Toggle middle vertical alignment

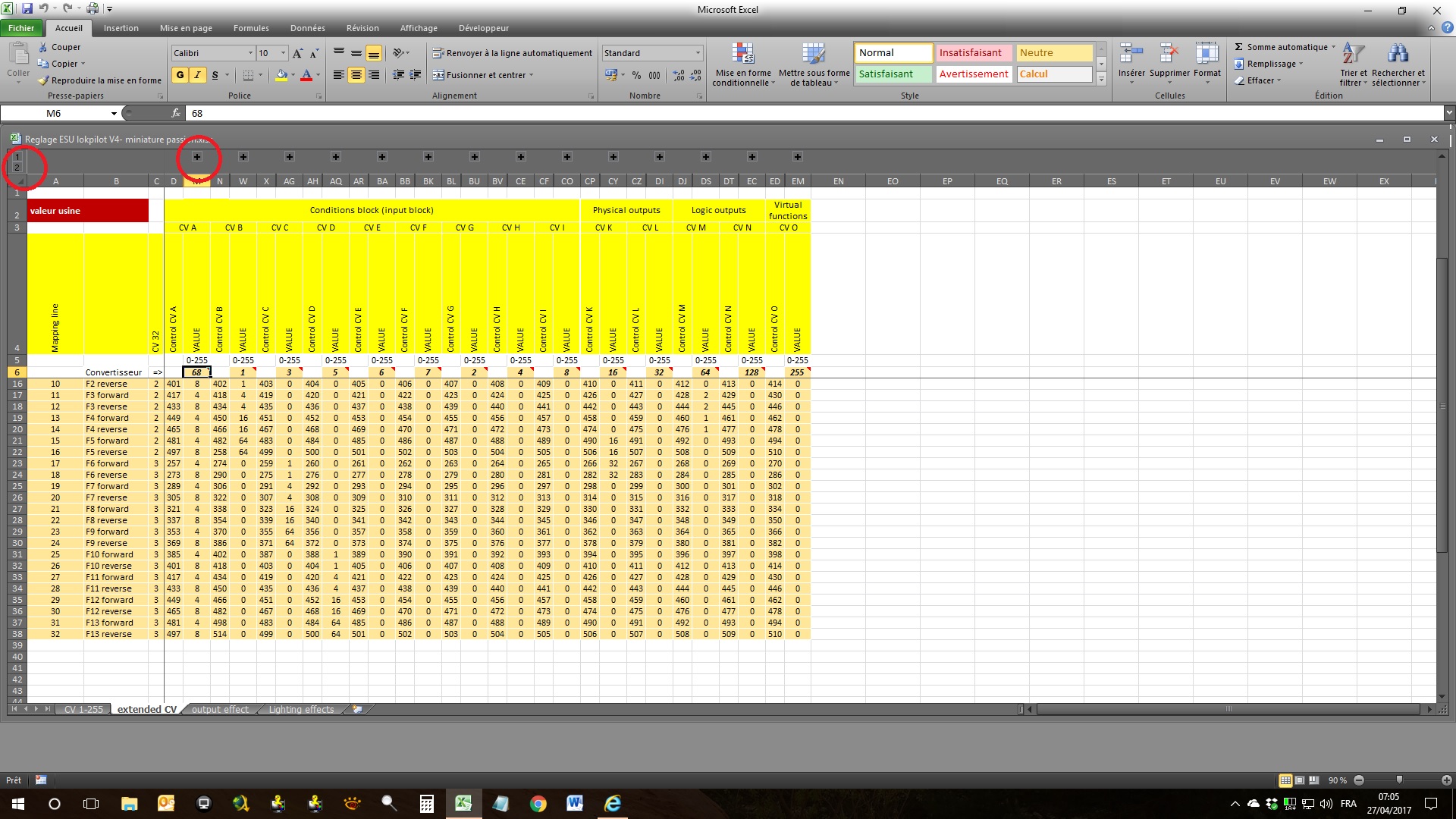(356, 53)
